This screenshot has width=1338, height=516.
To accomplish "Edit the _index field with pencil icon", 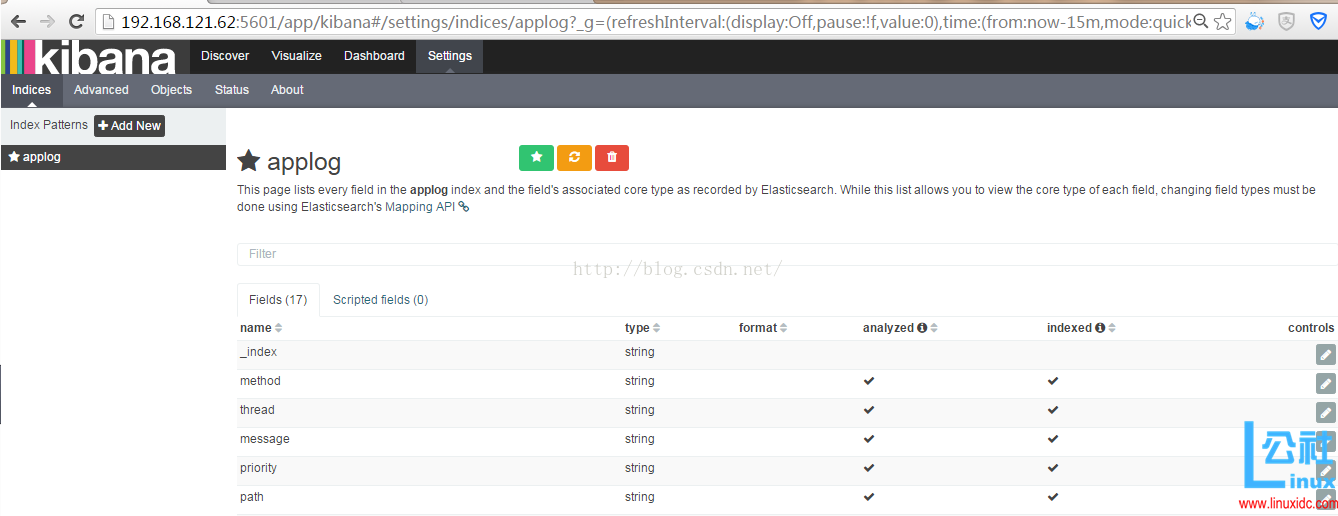I will 1325,354.
